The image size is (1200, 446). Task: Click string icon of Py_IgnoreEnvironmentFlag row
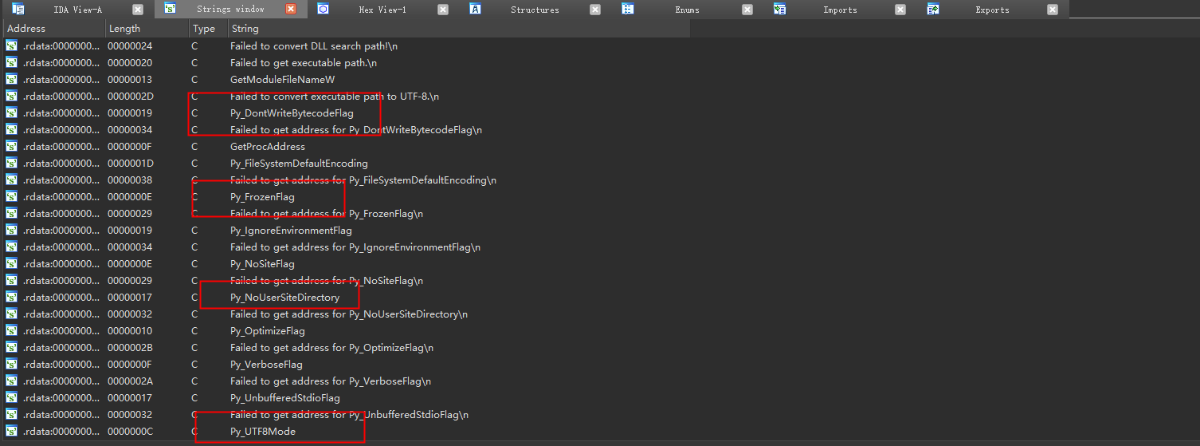11,230
